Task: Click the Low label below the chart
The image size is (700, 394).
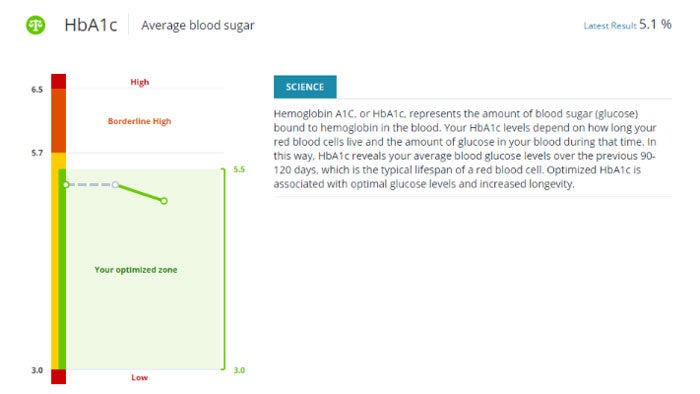Action: [x=139, y=377]
